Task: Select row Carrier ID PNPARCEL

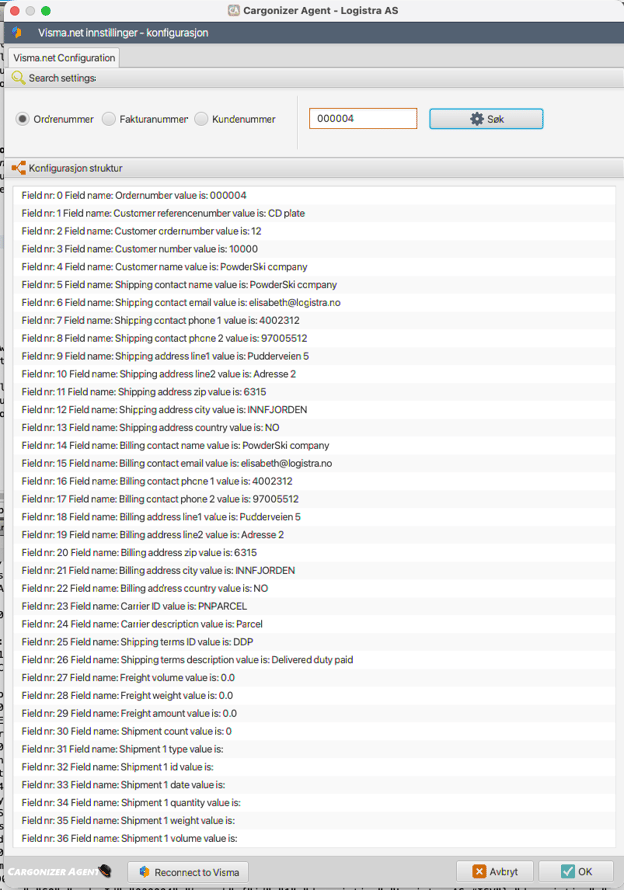Action: pyautogui.click(x=314, y=607)
